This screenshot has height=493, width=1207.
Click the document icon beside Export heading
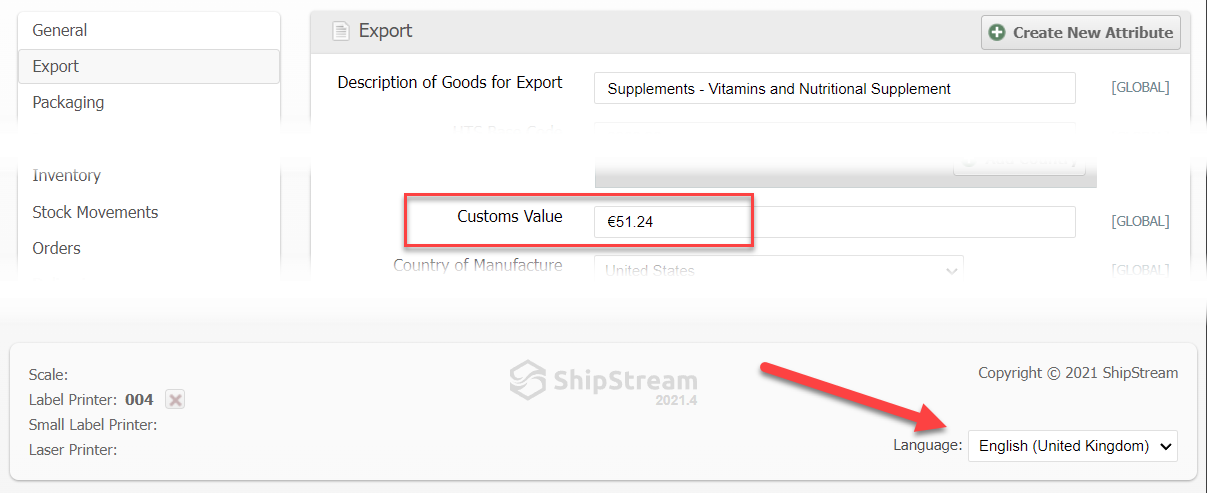(341, 32)
